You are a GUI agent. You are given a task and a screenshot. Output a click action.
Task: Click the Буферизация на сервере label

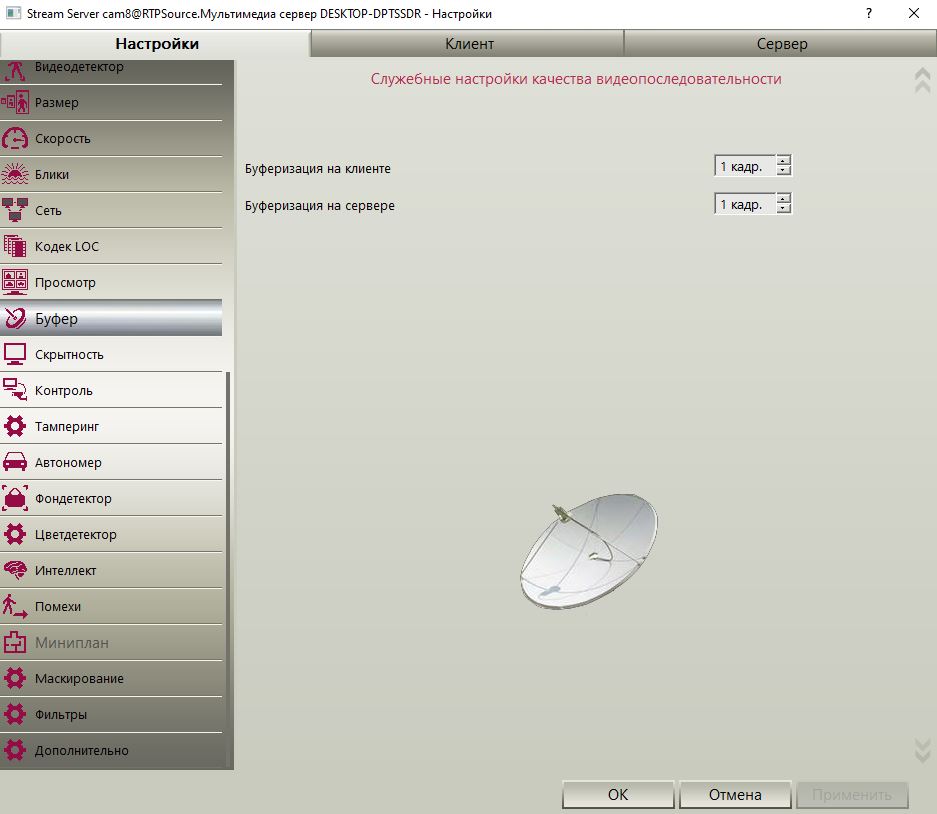coord(320,206)
